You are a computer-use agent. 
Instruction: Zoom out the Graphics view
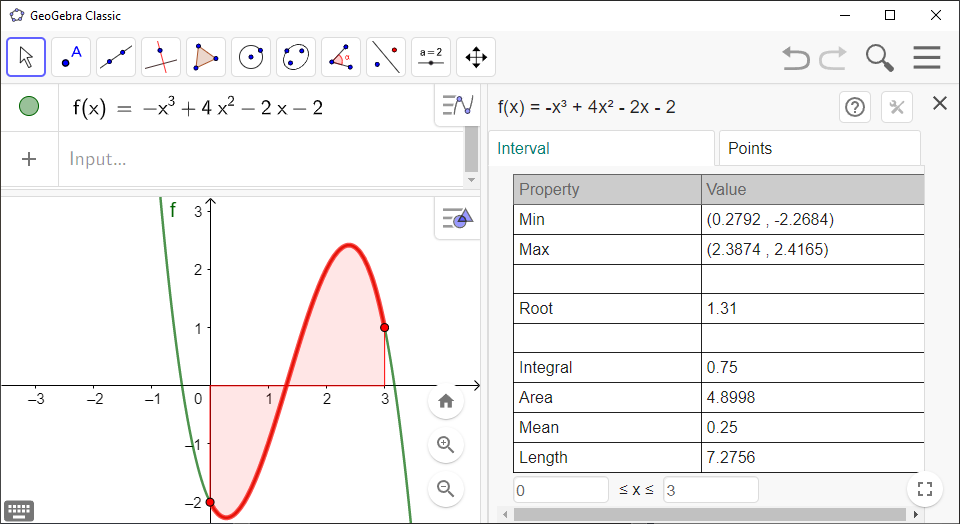point(446,488)
